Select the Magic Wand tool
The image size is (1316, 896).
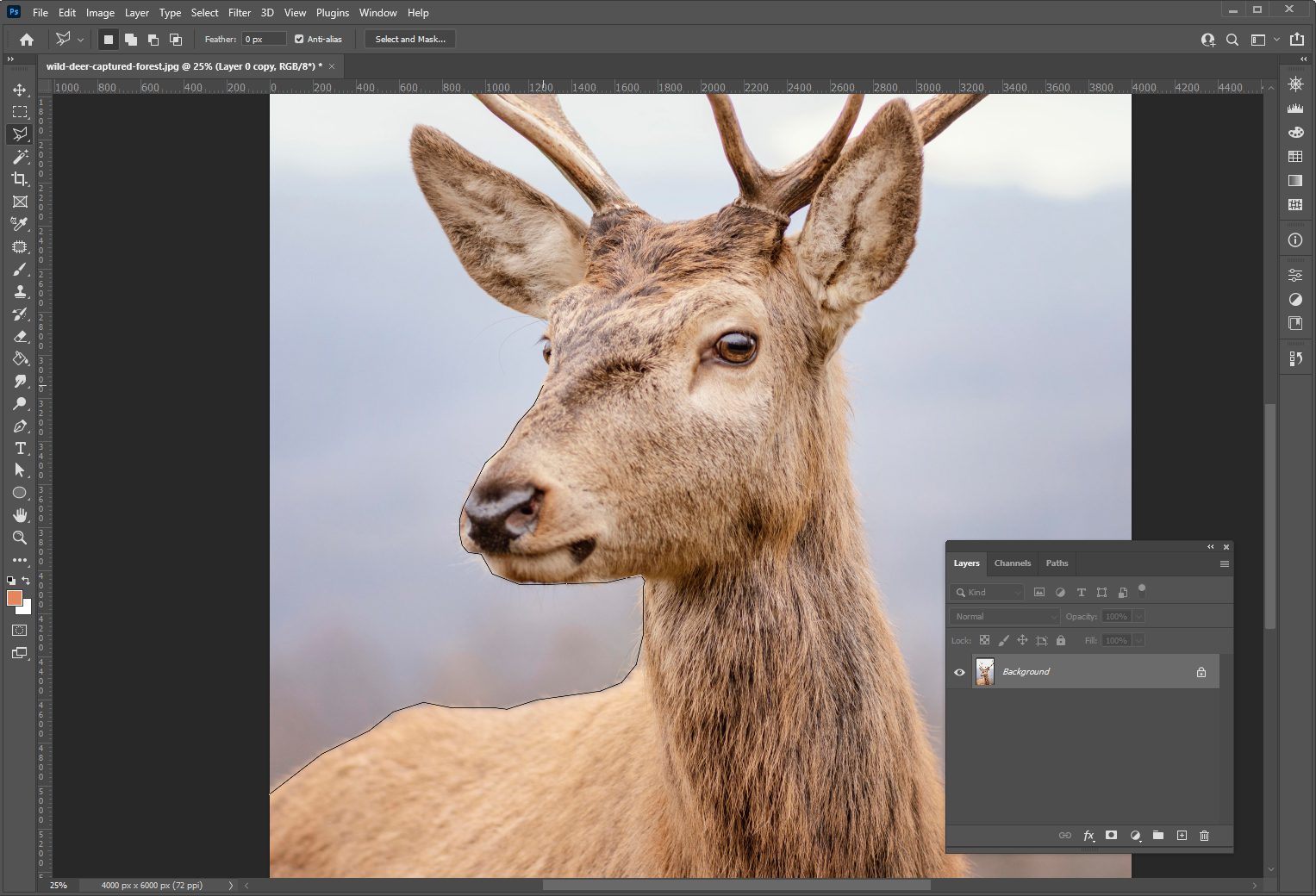coord(20,157)
